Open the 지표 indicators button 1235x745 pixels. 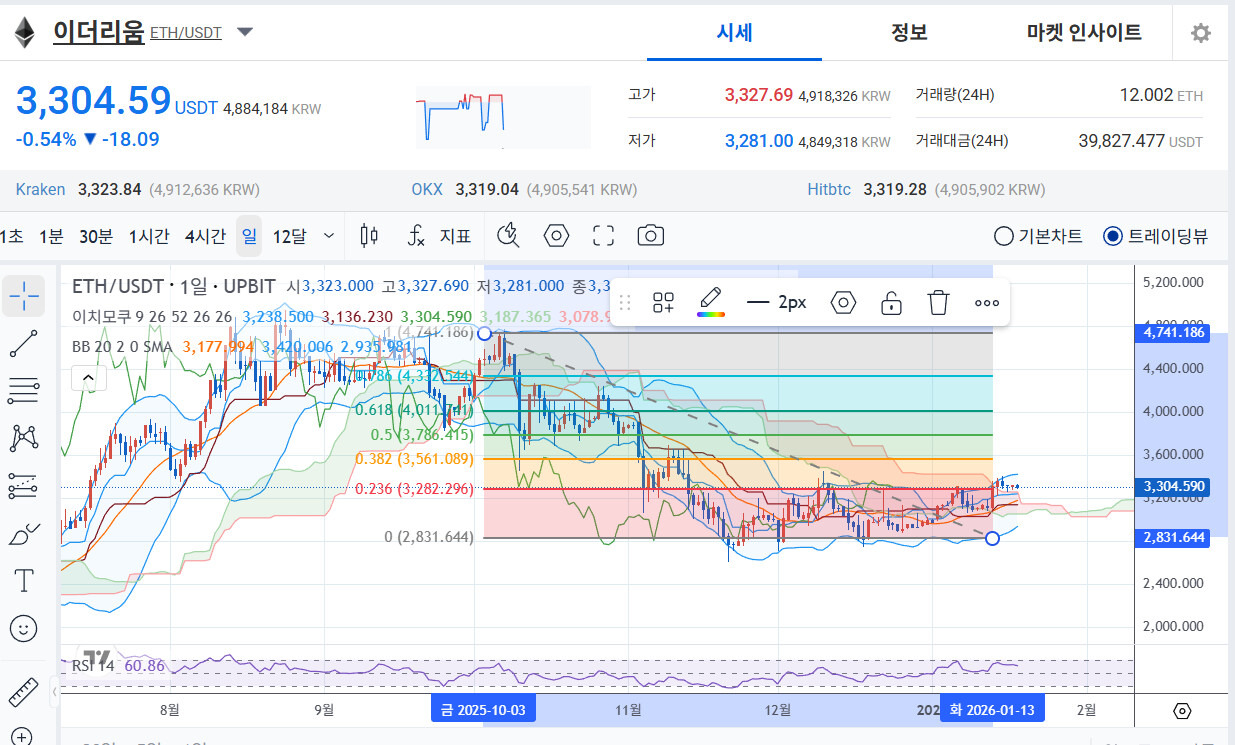(441, 236)
